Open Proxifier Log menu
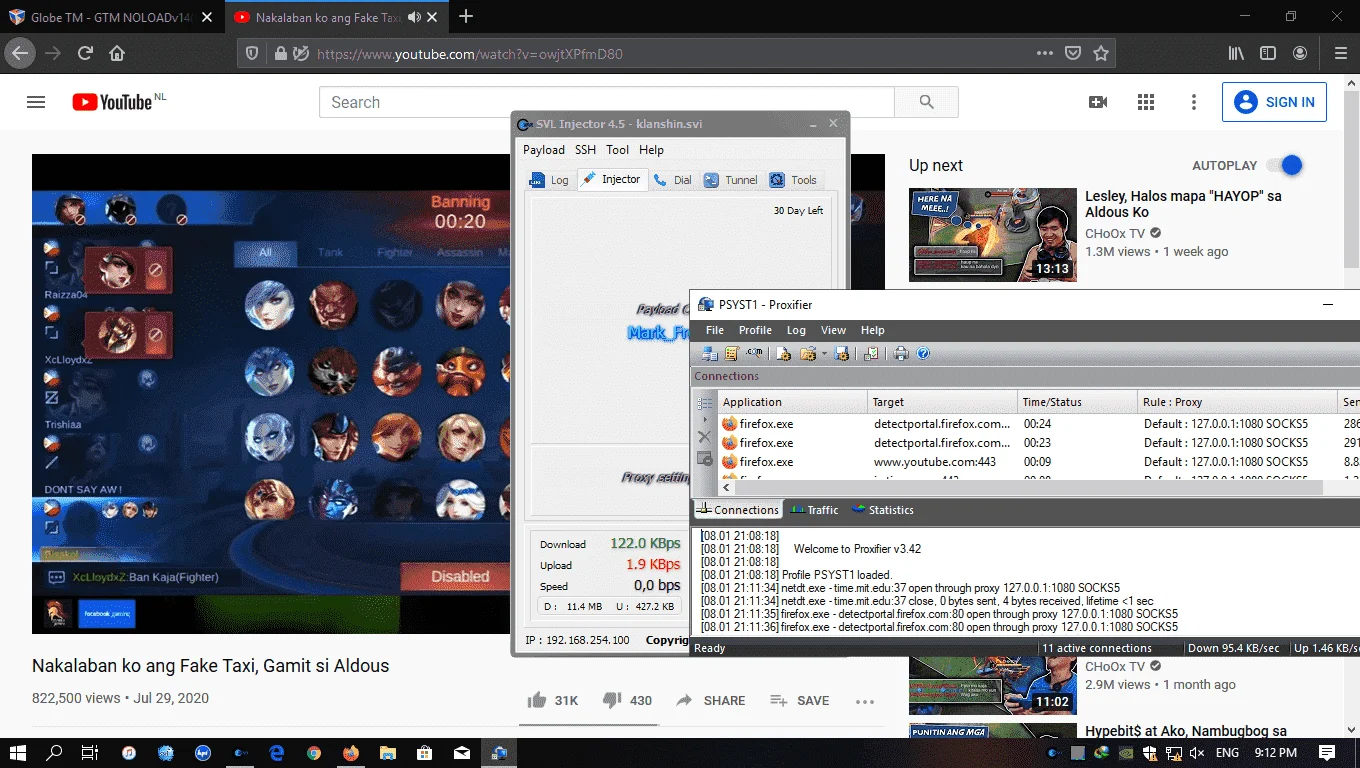Image resolution: width=1360 pixels, height=768 pixels. tap(796, 330)
